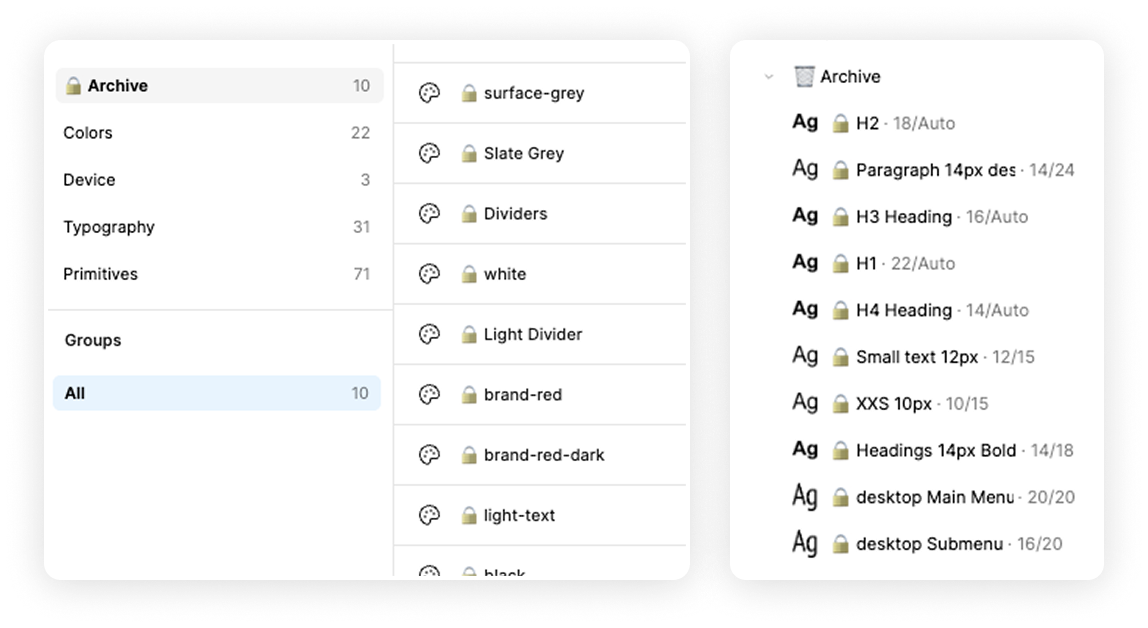This screenshot has width=1148, height=628.
Task: Click the palette icon next to Slate Grey
Action: click(x=429, y=153)
